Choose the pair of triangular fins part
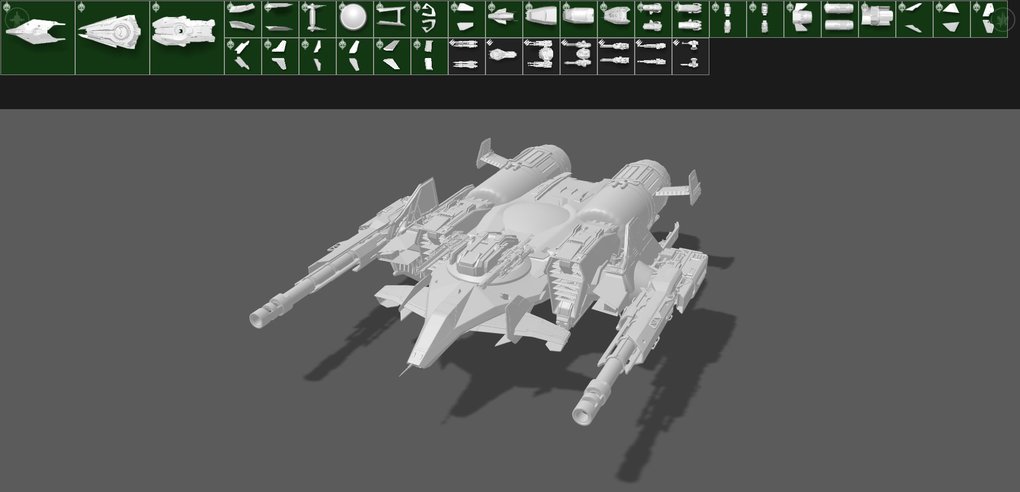Screen dimensions: 1020x492 tap(952, 19)
